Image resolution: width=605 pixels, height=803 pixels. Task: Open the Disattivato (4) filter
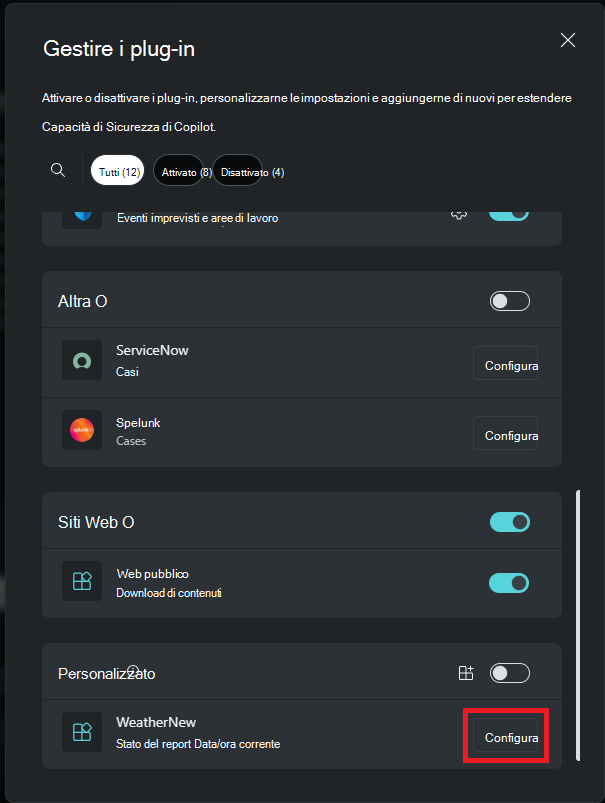tap(238, 170)
